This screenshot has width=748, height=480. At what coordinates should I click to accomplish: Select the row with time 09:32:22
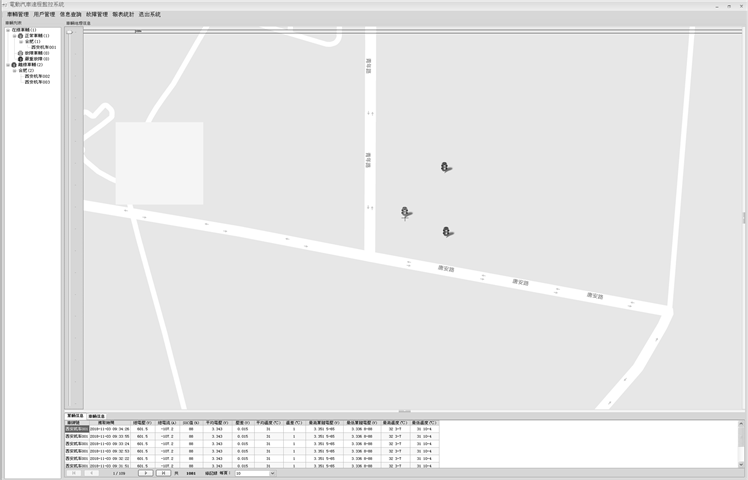click(x=252, y=459)
